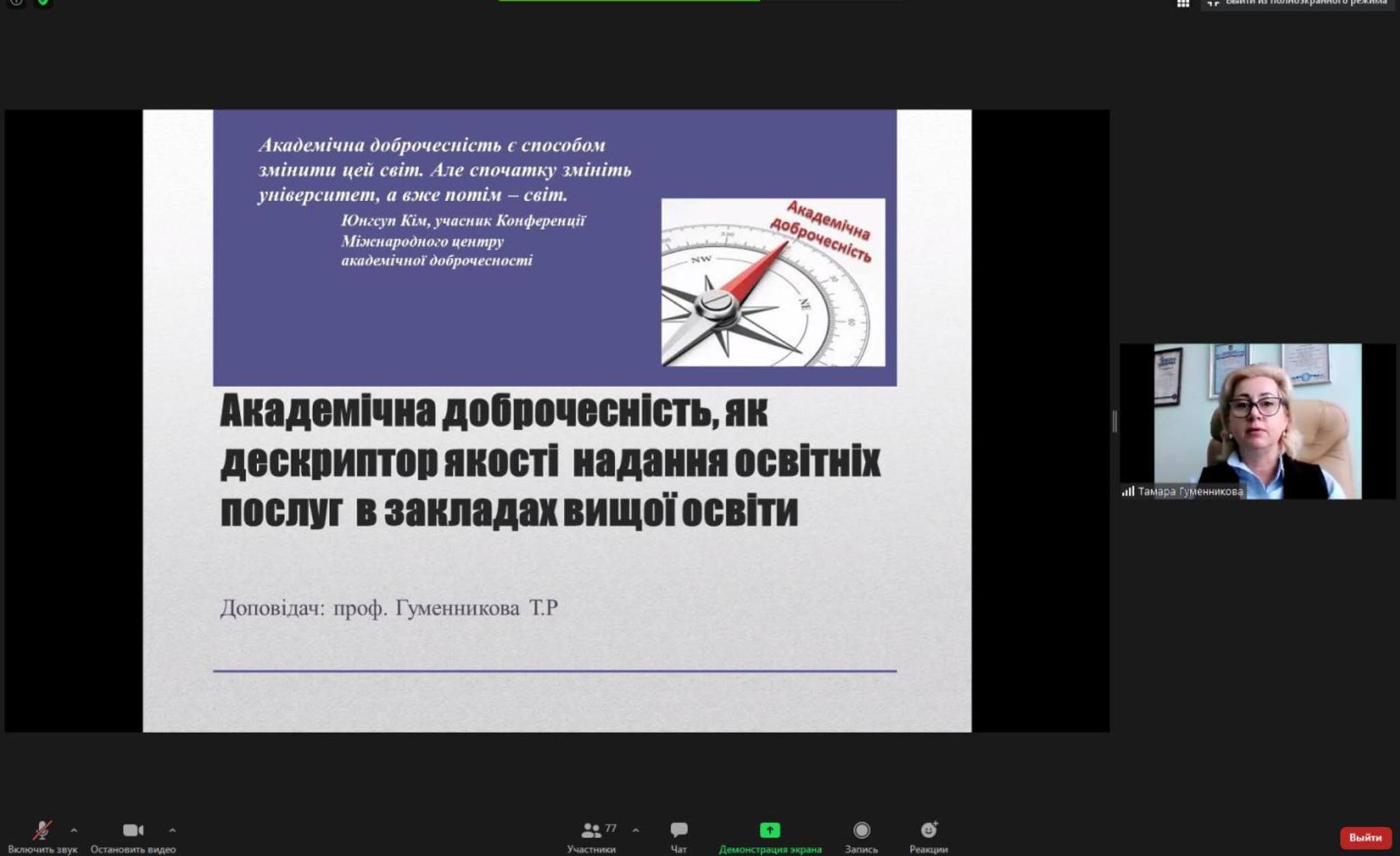Expand audio options arrow beside microphone

point(74,830)
